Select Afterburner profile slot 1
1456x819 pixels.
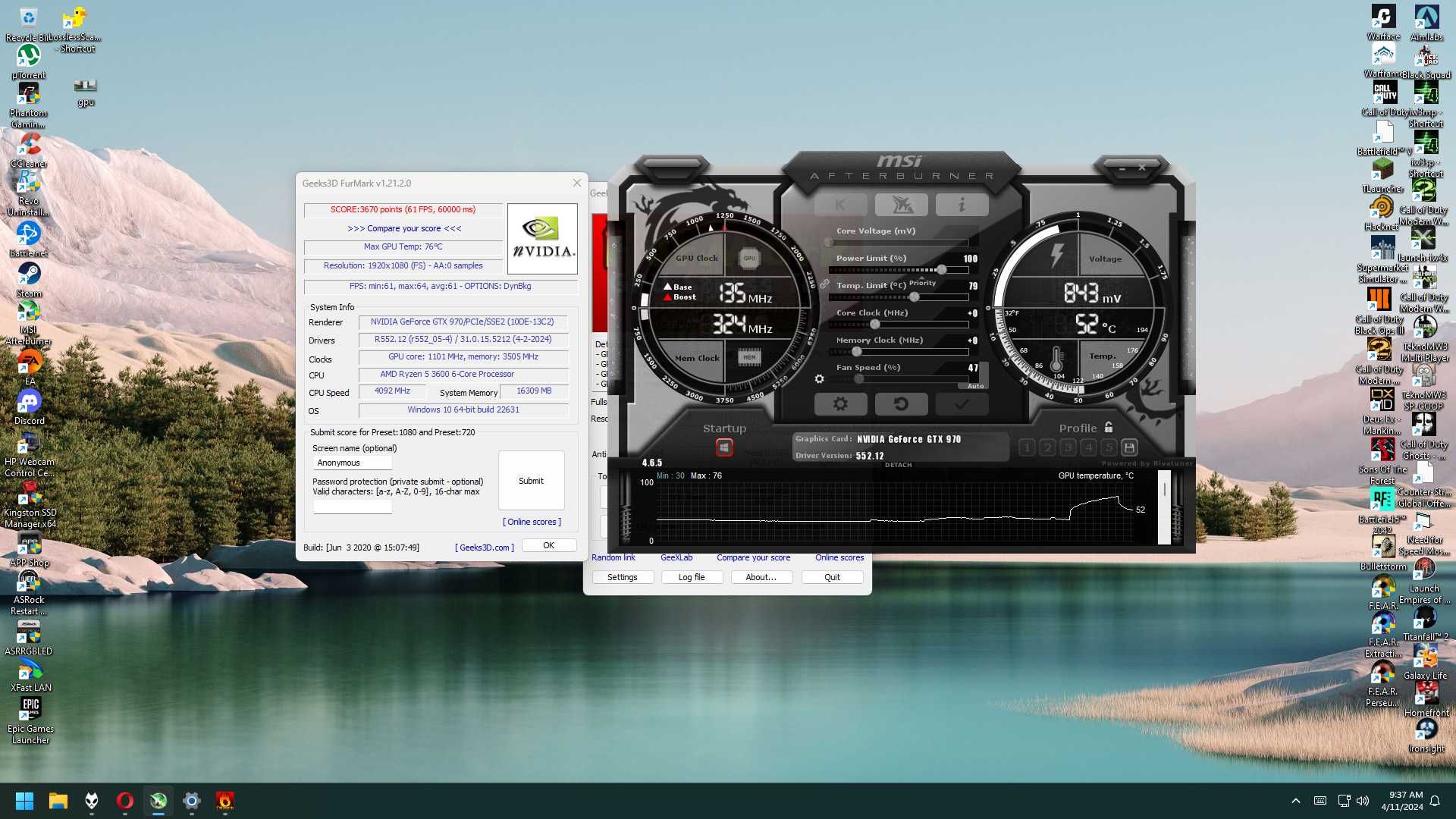[x=1027, y=447]
